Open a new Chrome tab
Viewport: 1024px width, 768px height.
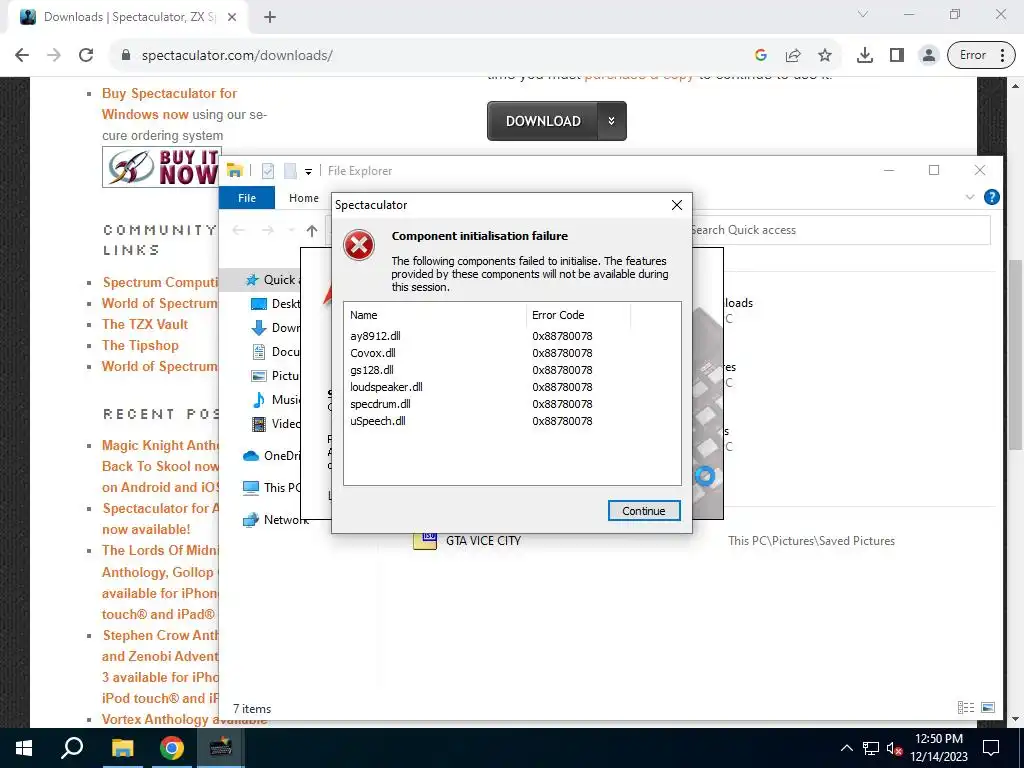(270, 17)
